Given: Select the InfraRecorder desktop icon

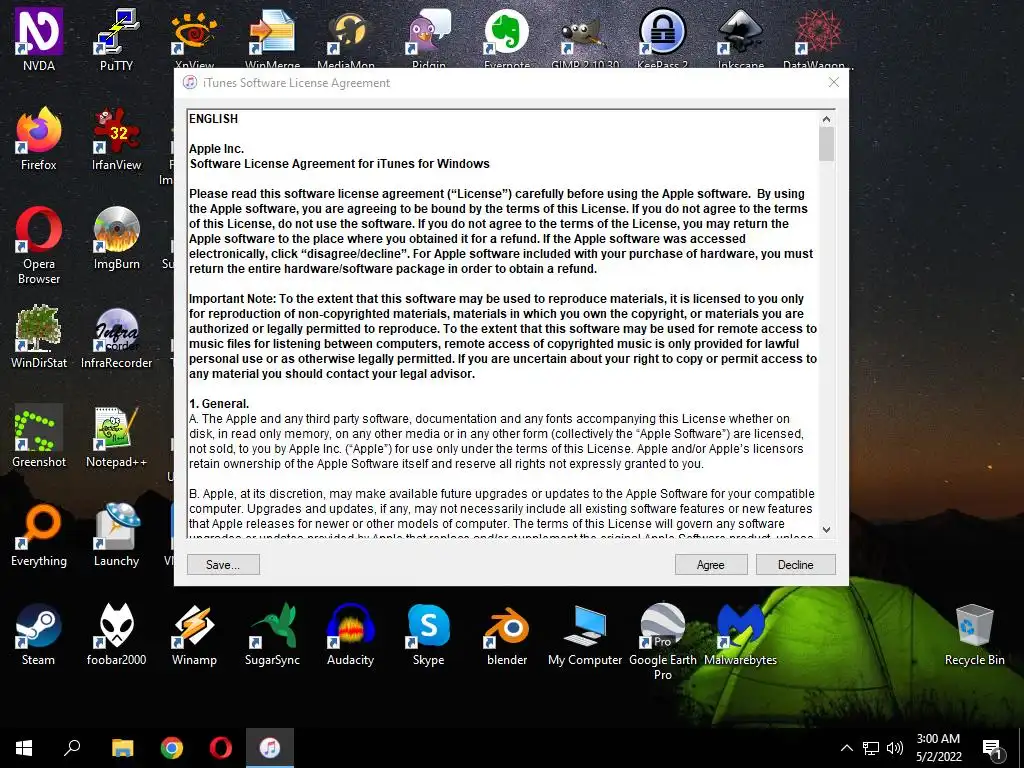Looking at the screenshot, I should tap(116, 337).
